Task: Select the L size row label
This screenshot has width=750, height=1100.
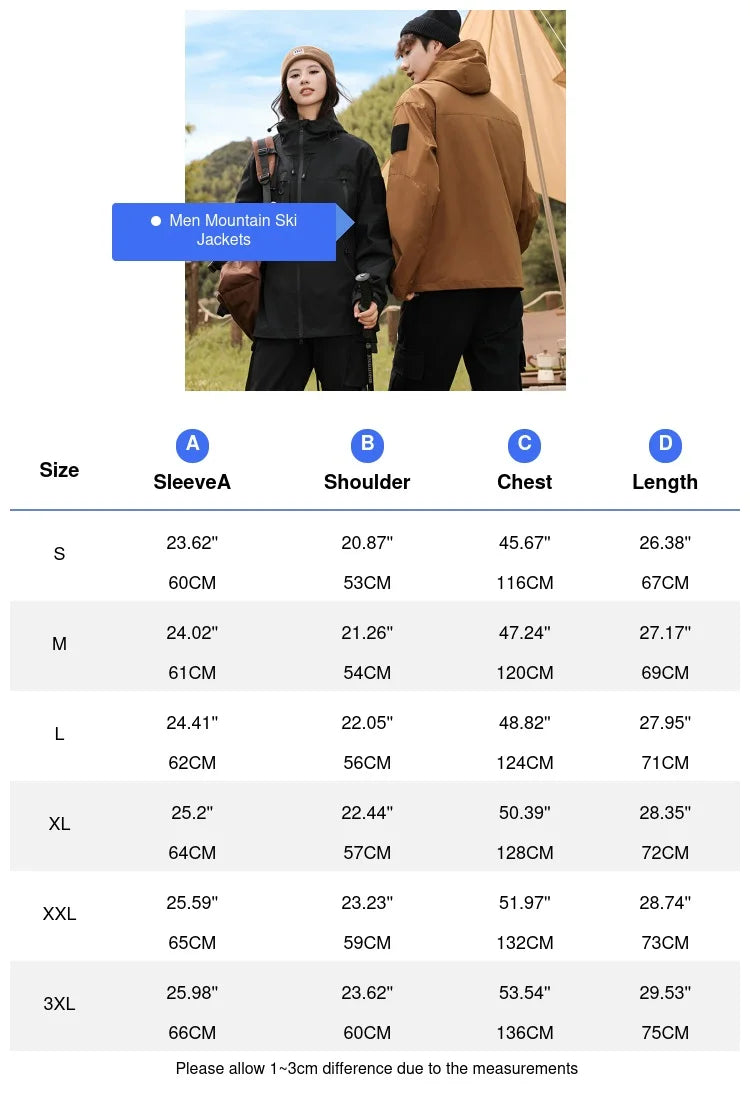Action: point(59,734)
